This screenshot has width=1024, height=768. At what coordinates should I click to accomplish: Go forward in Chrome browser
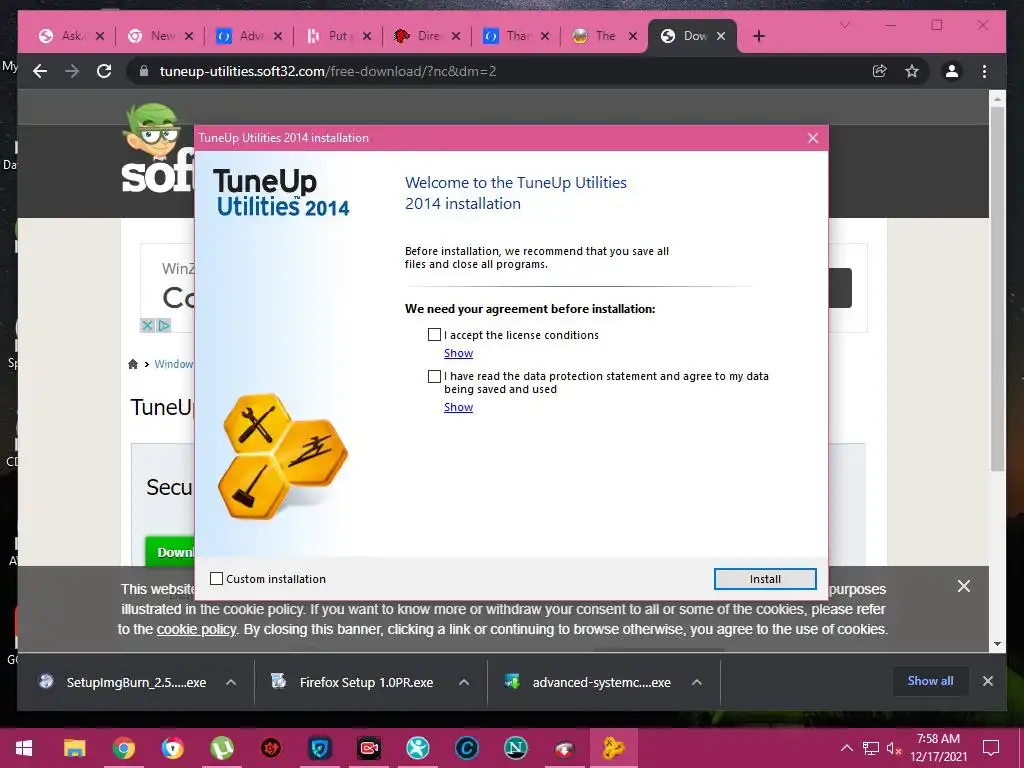(x=72, y=71)
